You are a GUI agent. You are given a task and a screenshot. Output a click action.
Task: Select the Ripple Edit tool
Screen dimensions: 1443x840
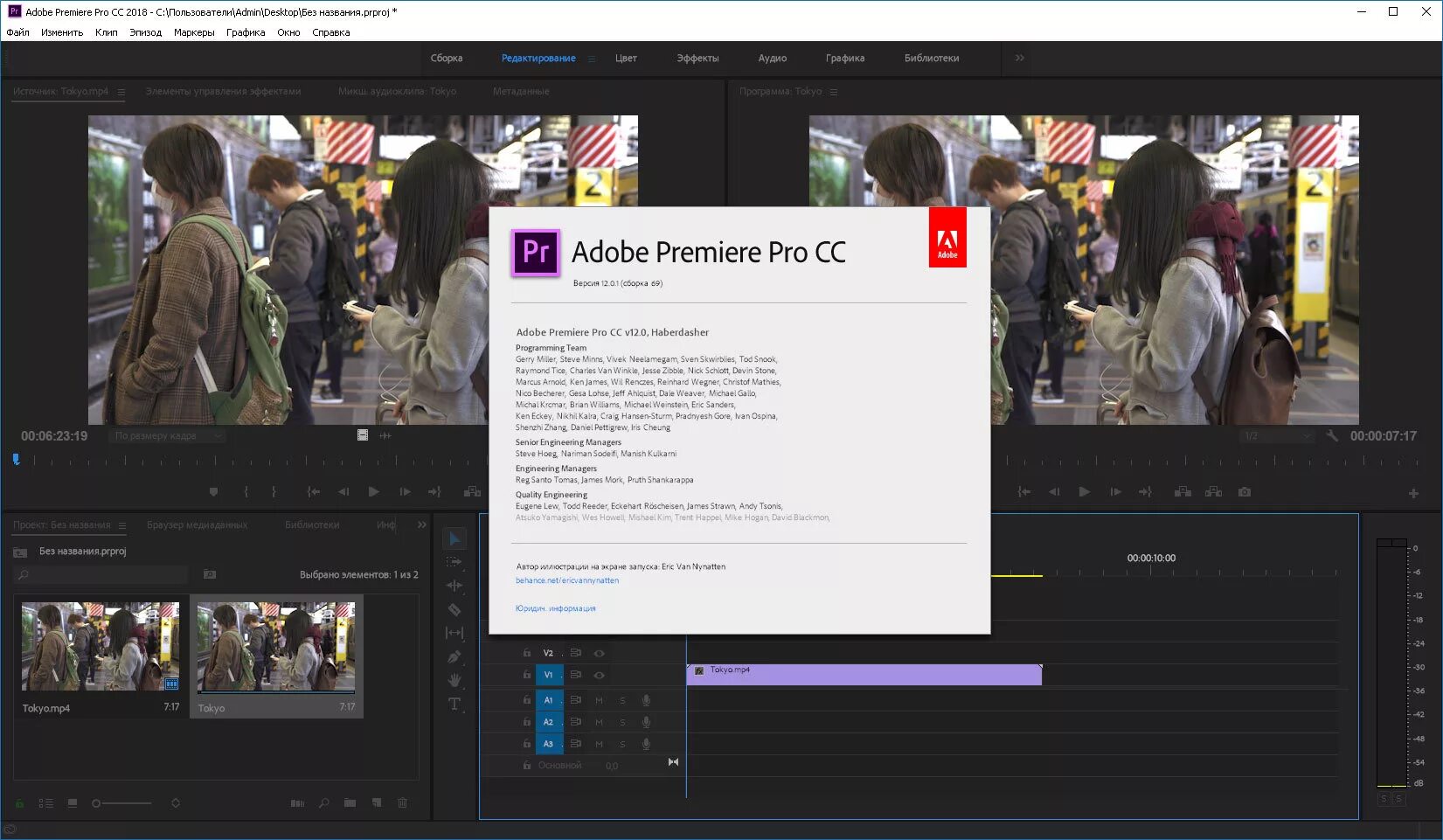454,586
